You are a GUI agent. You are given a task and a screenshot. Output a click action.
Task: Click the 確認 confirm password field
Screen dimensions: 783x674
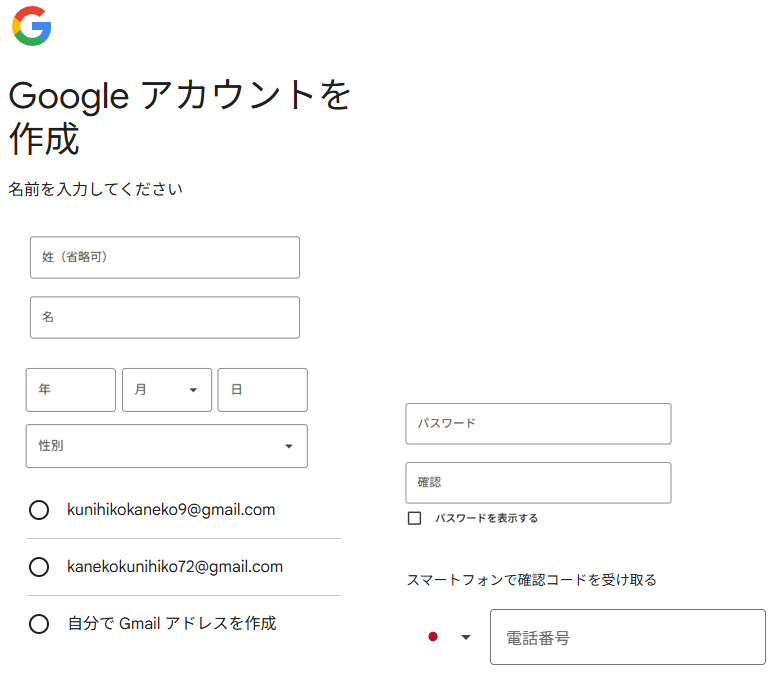tap(538, 483)
